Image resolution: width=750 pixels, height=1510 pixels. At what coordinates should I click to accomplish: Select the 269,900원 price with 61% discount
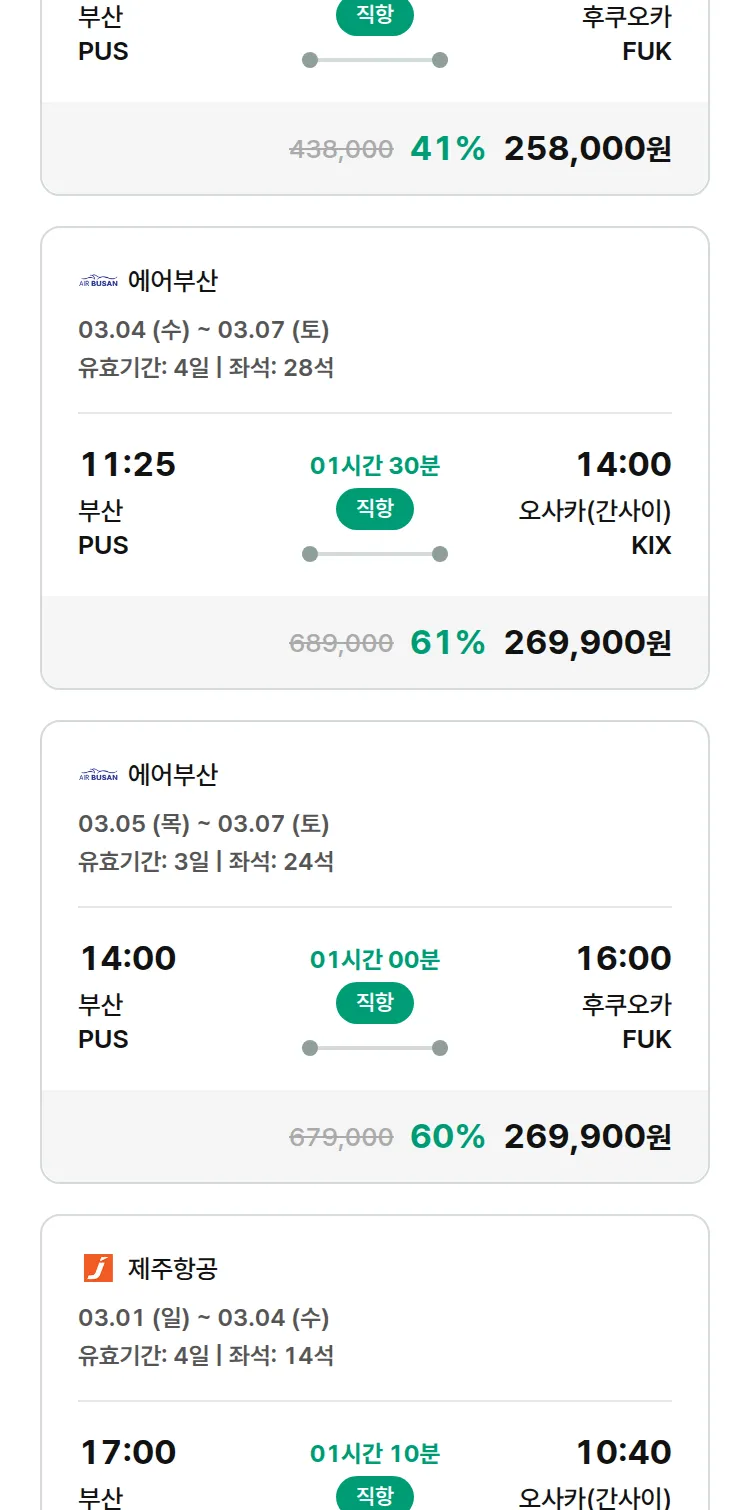(587, 643)
